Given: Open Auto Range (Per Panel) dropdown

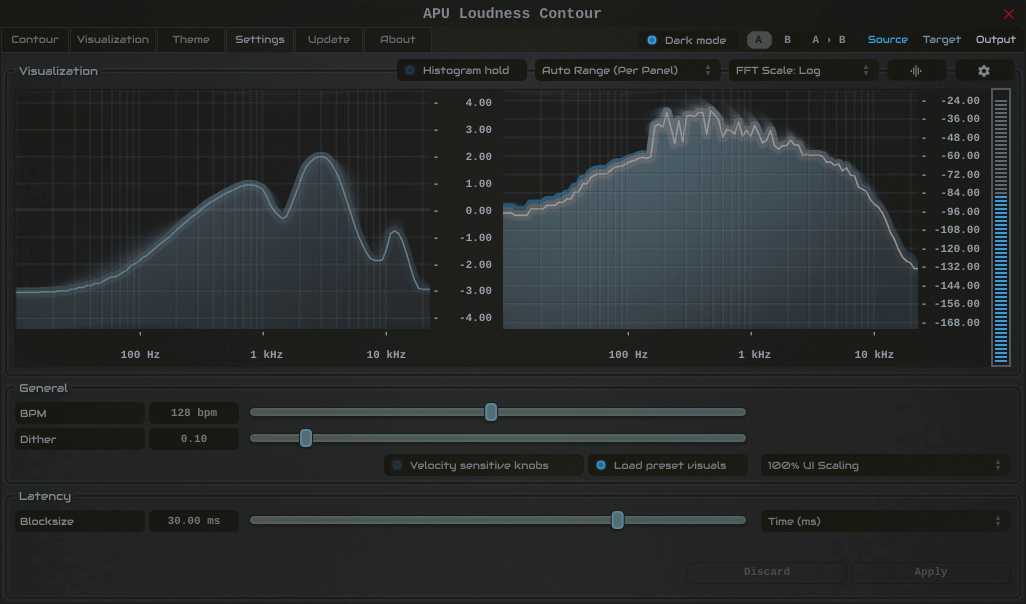Looking at the screenshot, I should point(627,71).
